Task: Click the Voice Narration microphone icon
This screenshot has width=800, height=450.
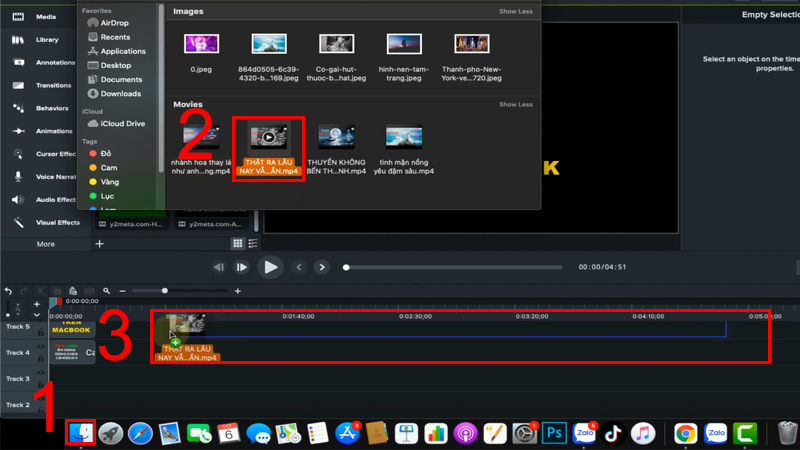Action: click(18, 177)
